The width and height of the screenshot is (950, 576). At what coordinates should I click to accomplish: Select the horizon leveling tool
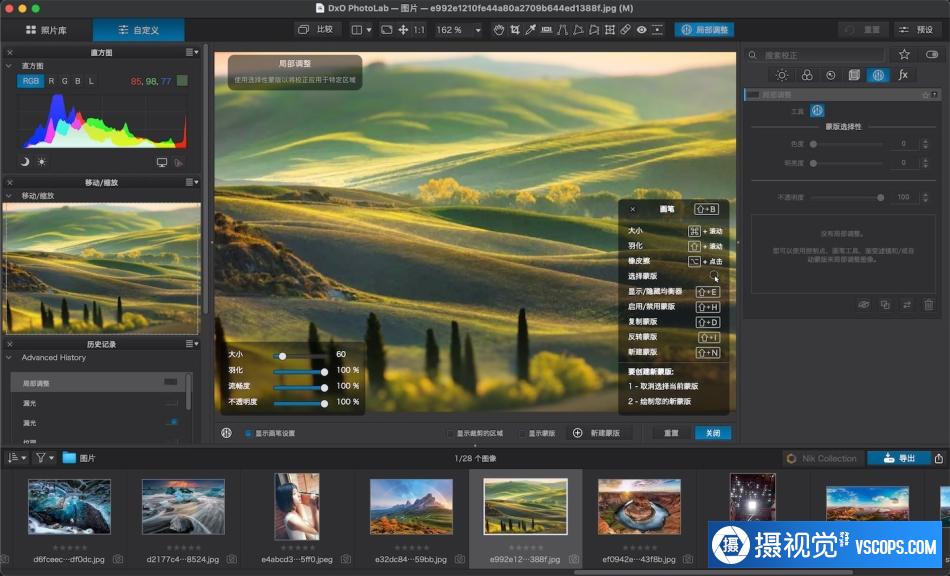[x=546, y=30]
